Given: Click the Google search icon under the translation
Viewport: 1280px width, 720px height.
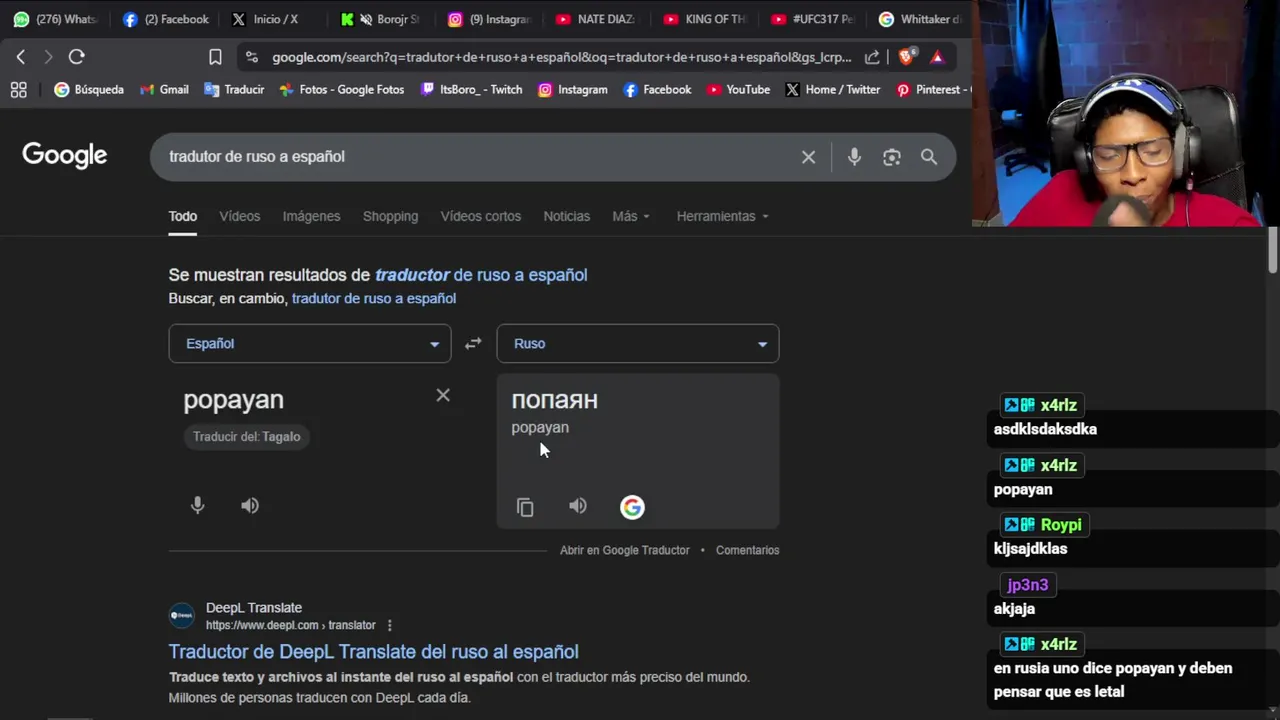Looking at the screenshot, I should [x=632, y=507].
